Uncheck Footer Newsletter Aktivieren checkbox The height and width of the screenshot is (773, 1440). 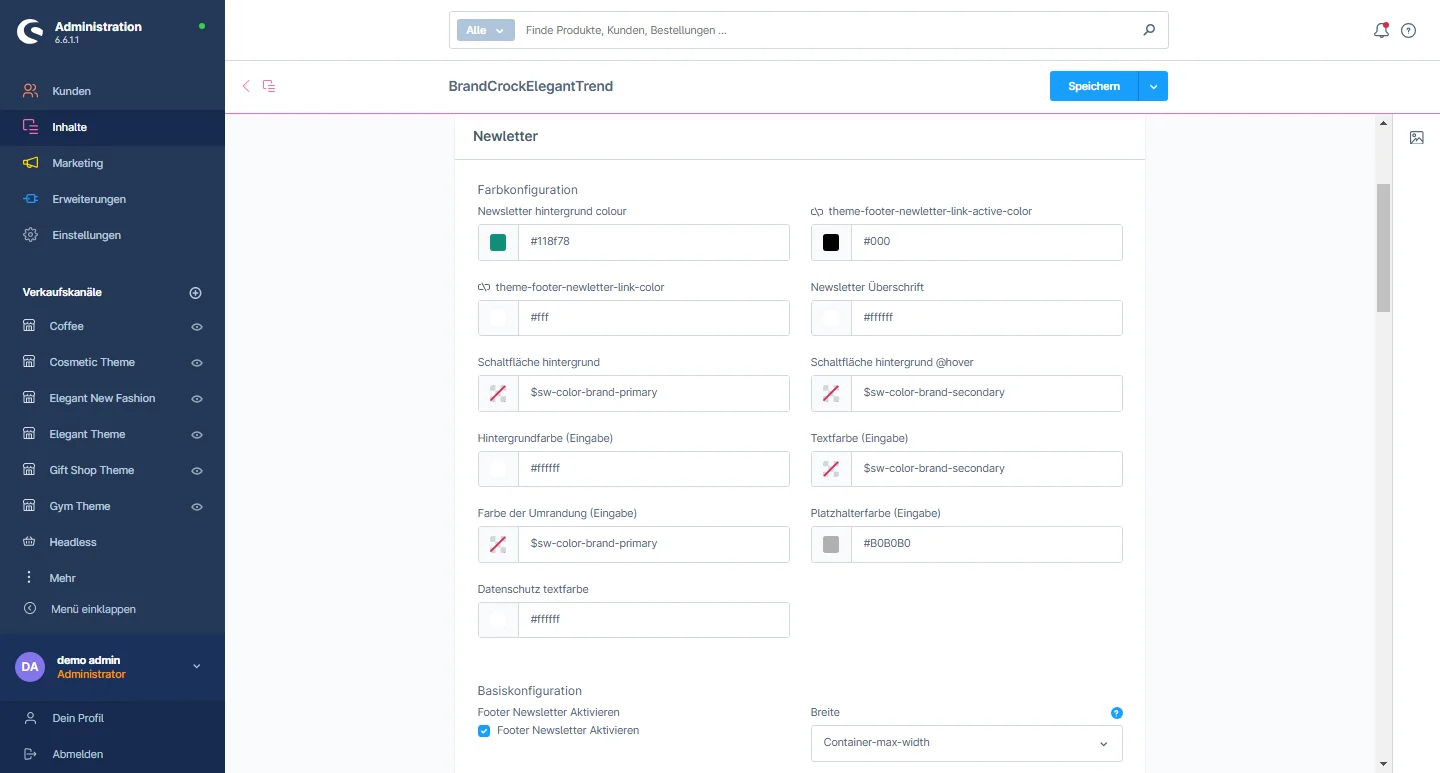point(484,731)
